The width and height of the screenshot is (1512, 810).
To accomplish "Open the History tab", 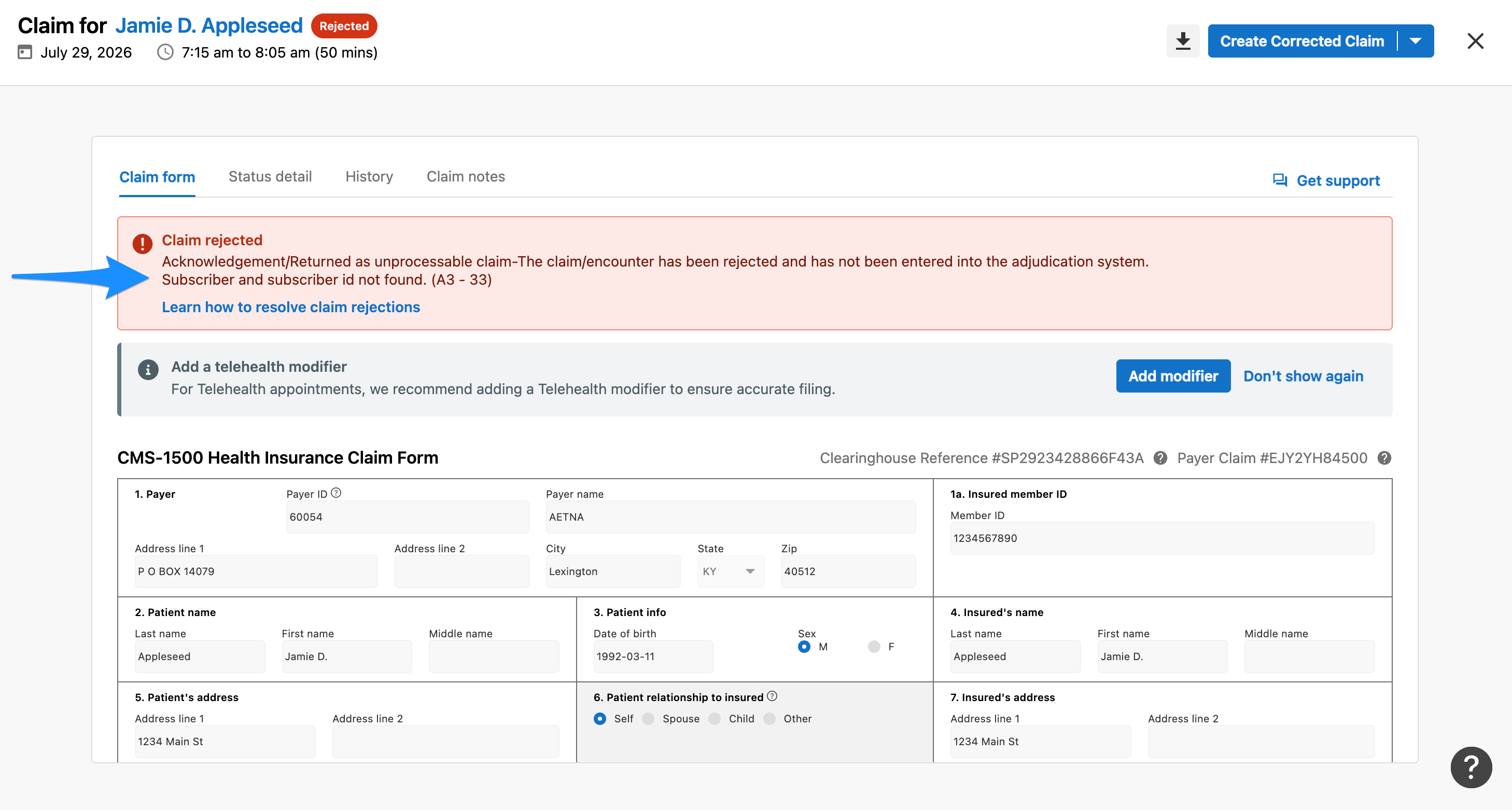I will (x=369, y=177).
